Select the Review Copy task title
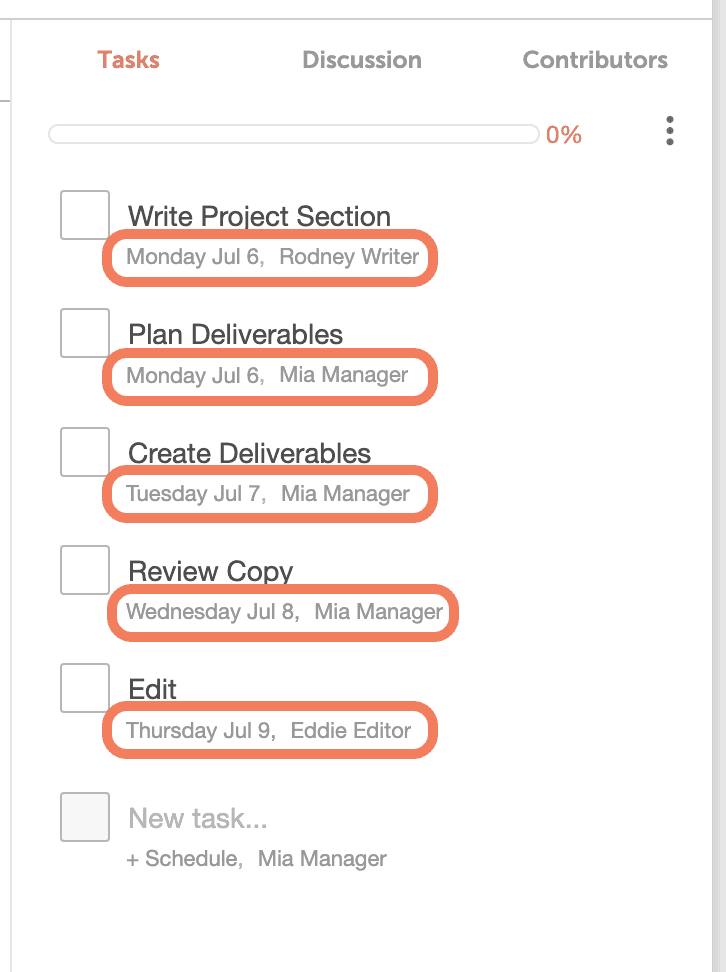 tap(210, 570)
